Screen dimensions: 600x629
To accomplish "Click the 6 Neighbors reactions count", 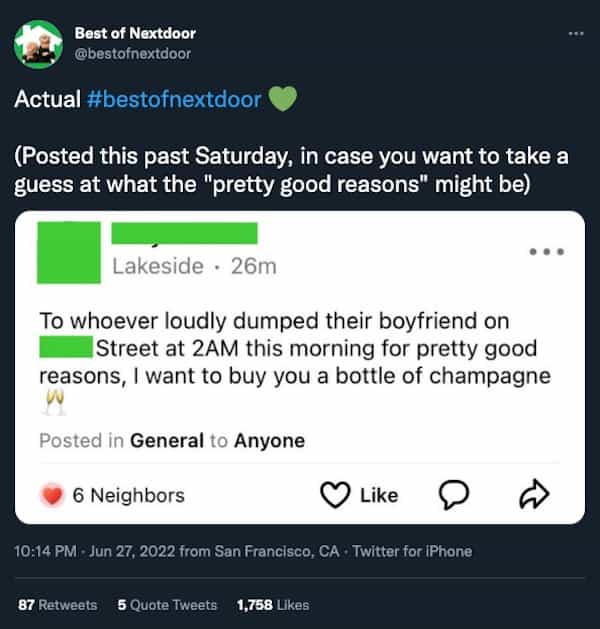I will point(128,495).
